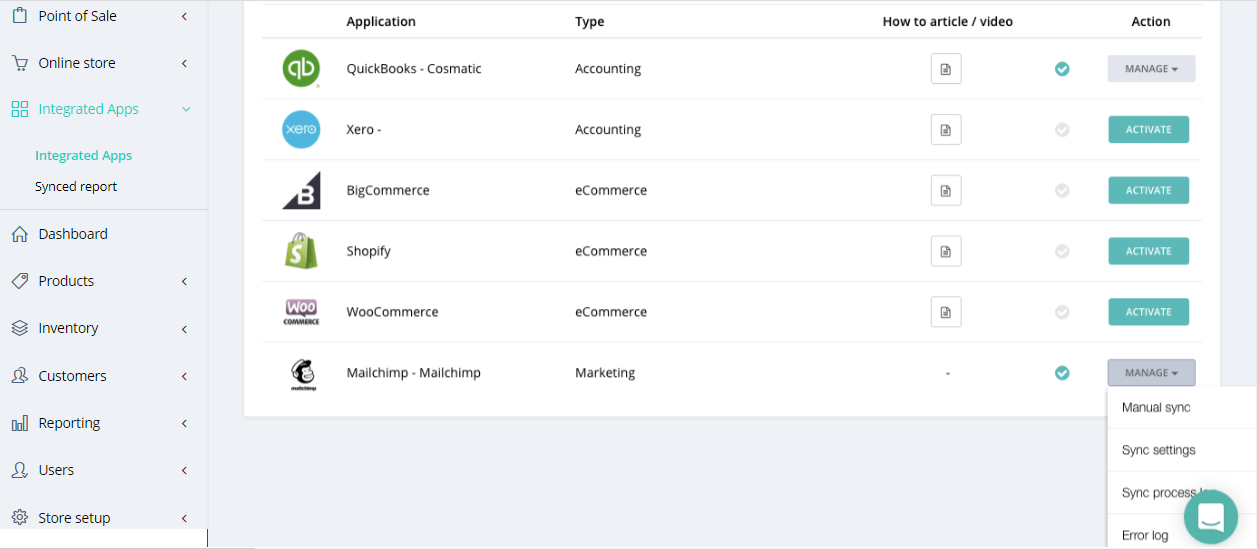
Task: Click the Xero inactive status checkmark
Action: coord(1062,130)
